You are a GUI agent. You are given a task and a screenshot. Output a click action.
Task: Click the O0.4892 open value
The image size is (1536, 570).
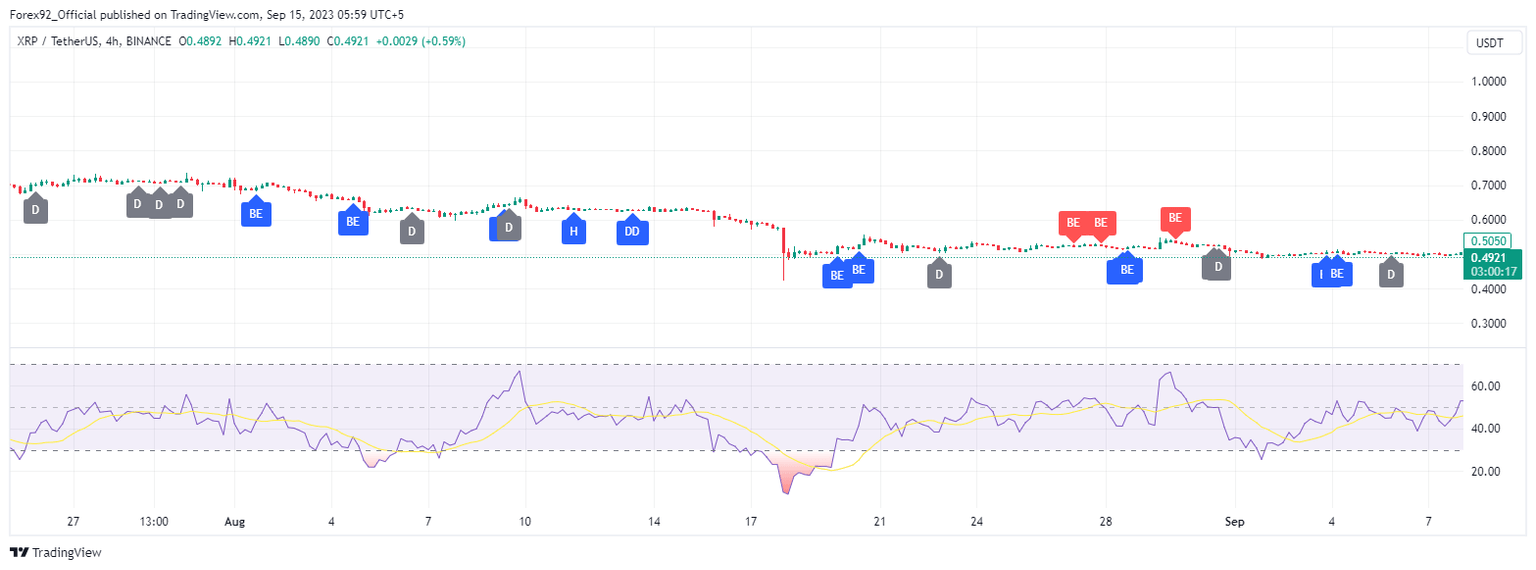pos(202,41)
